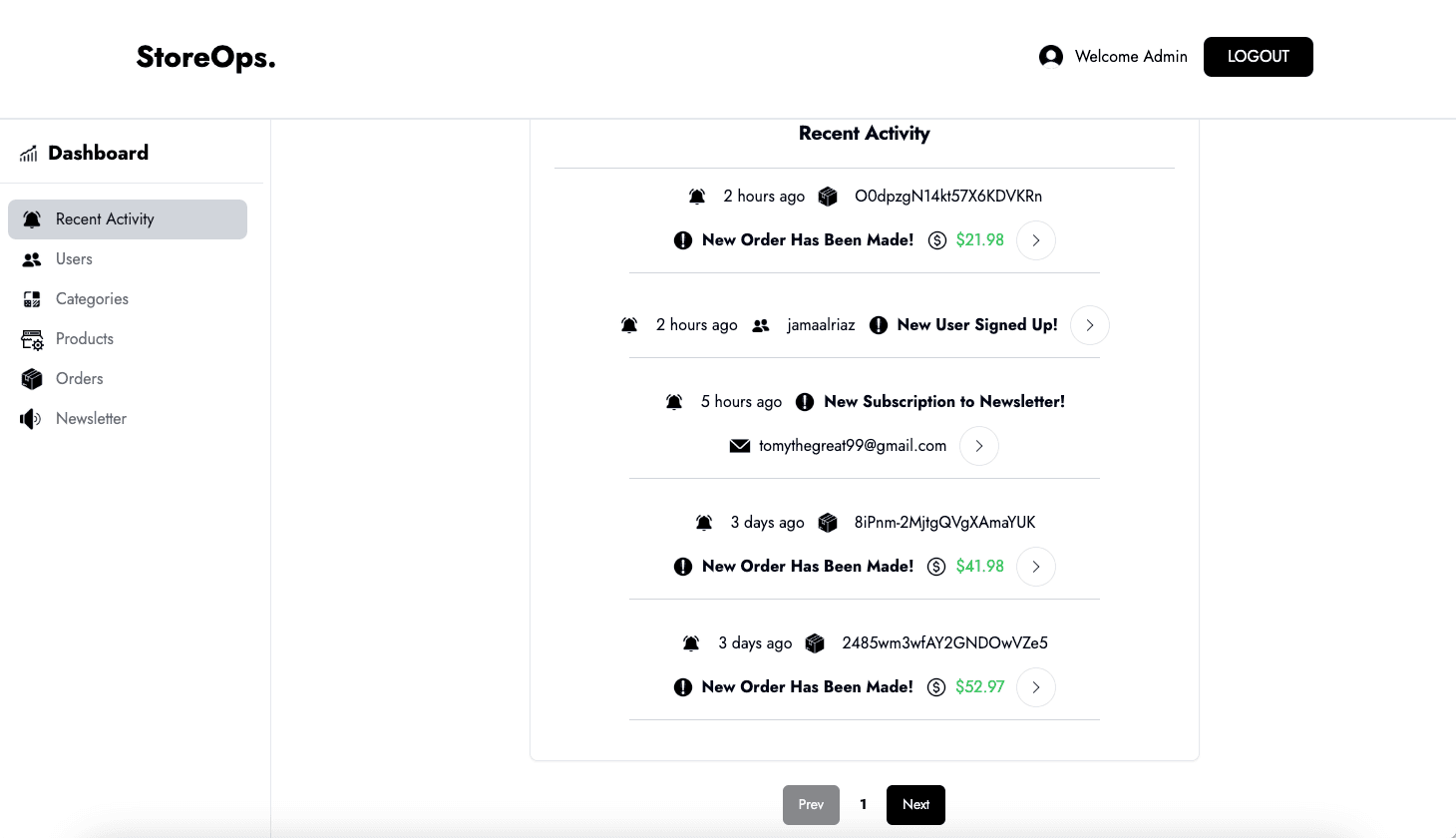Open the Orders menu item
This screenshot has width=1456, height=838.
pyautogui.click(x=79, y=379)
